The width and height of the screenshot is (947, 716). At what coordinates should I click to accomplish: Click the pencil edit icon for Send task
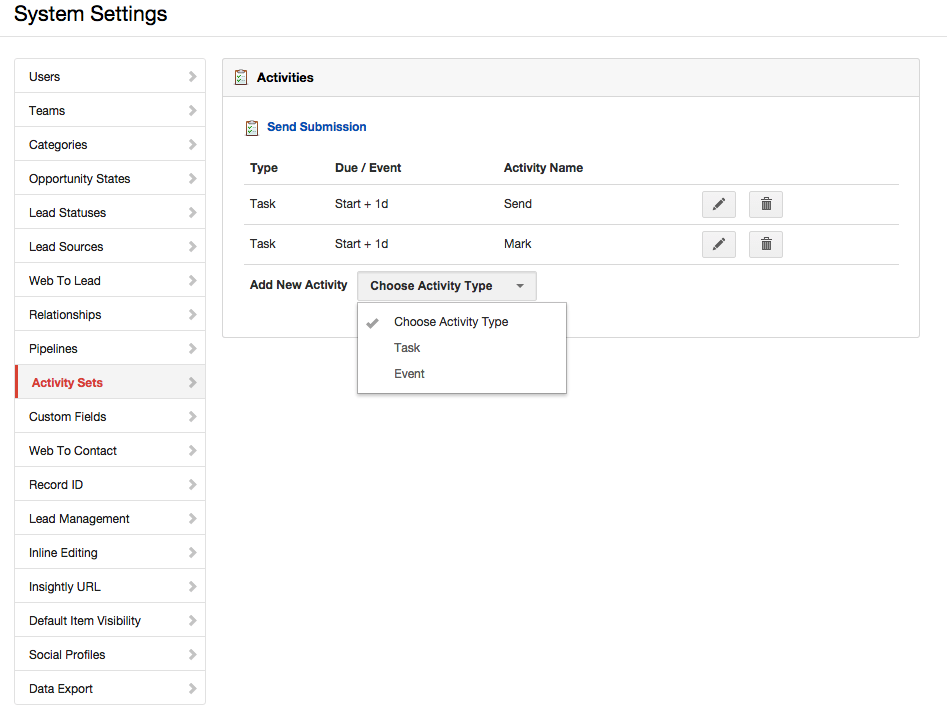pyautogui.click(x=718, y=204)
